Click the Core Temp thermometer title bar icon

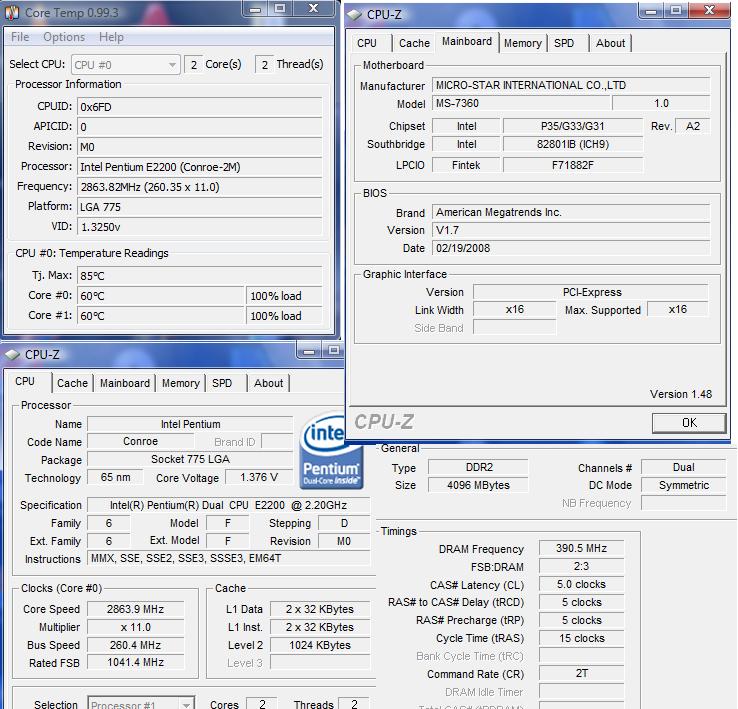(x=12, y=12)
